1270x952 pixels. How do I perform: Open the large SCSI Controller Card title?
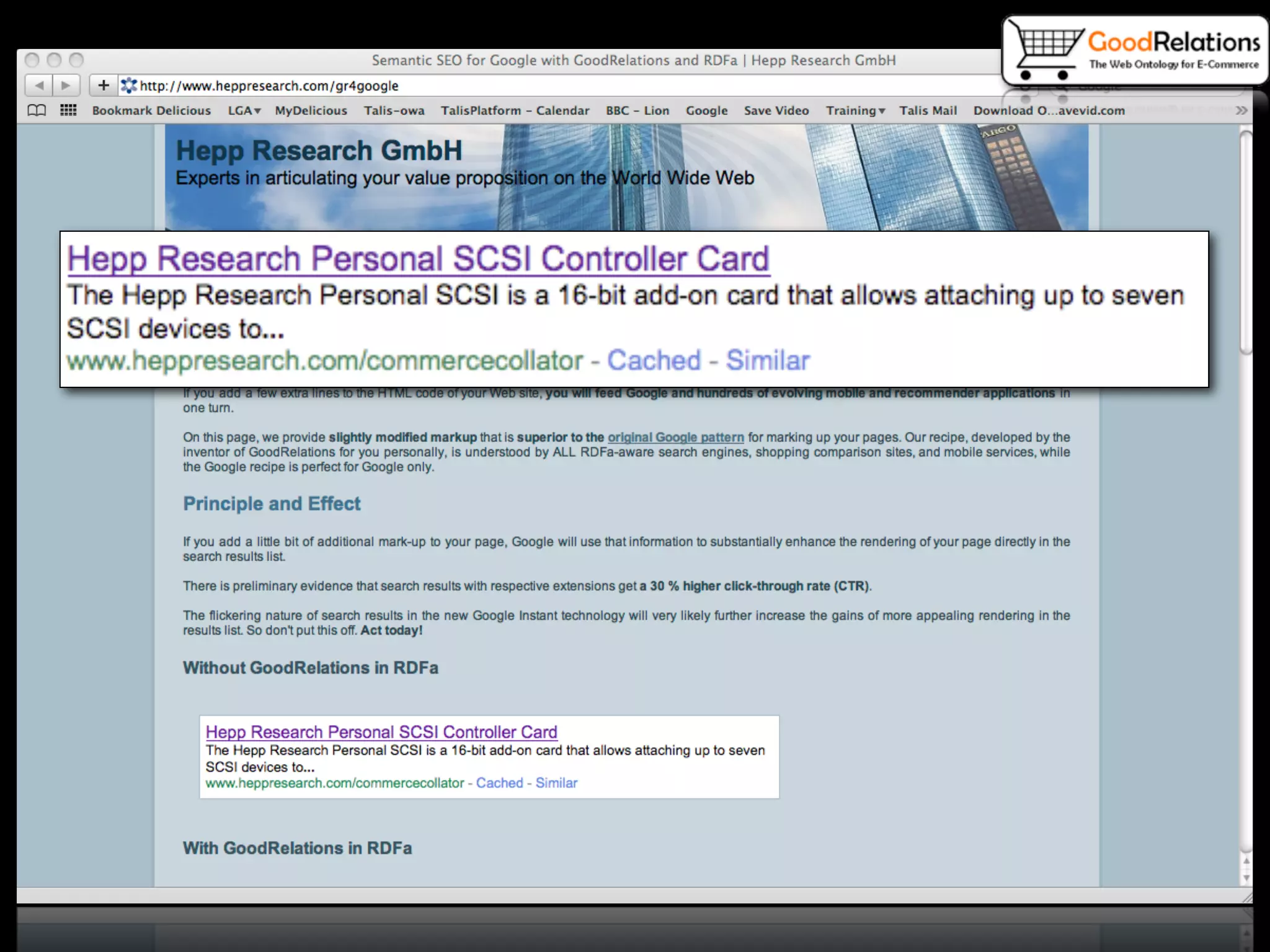coord(418,258)
